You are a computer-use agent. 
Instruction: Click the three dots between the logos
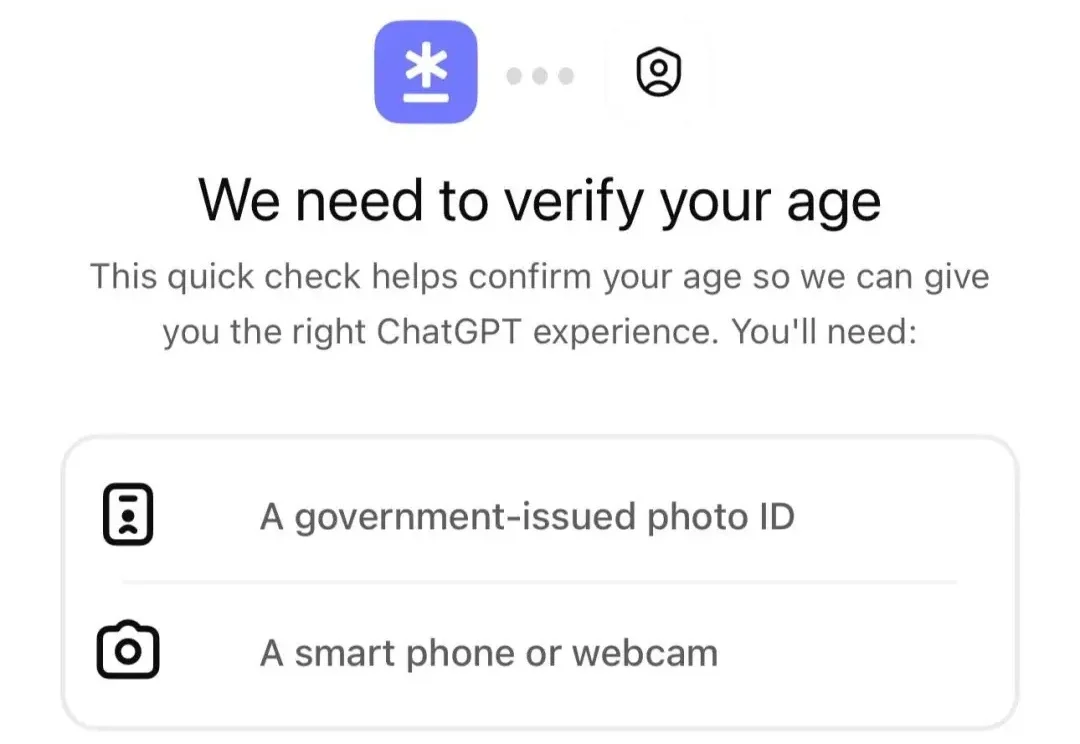(x=540, y=75)
